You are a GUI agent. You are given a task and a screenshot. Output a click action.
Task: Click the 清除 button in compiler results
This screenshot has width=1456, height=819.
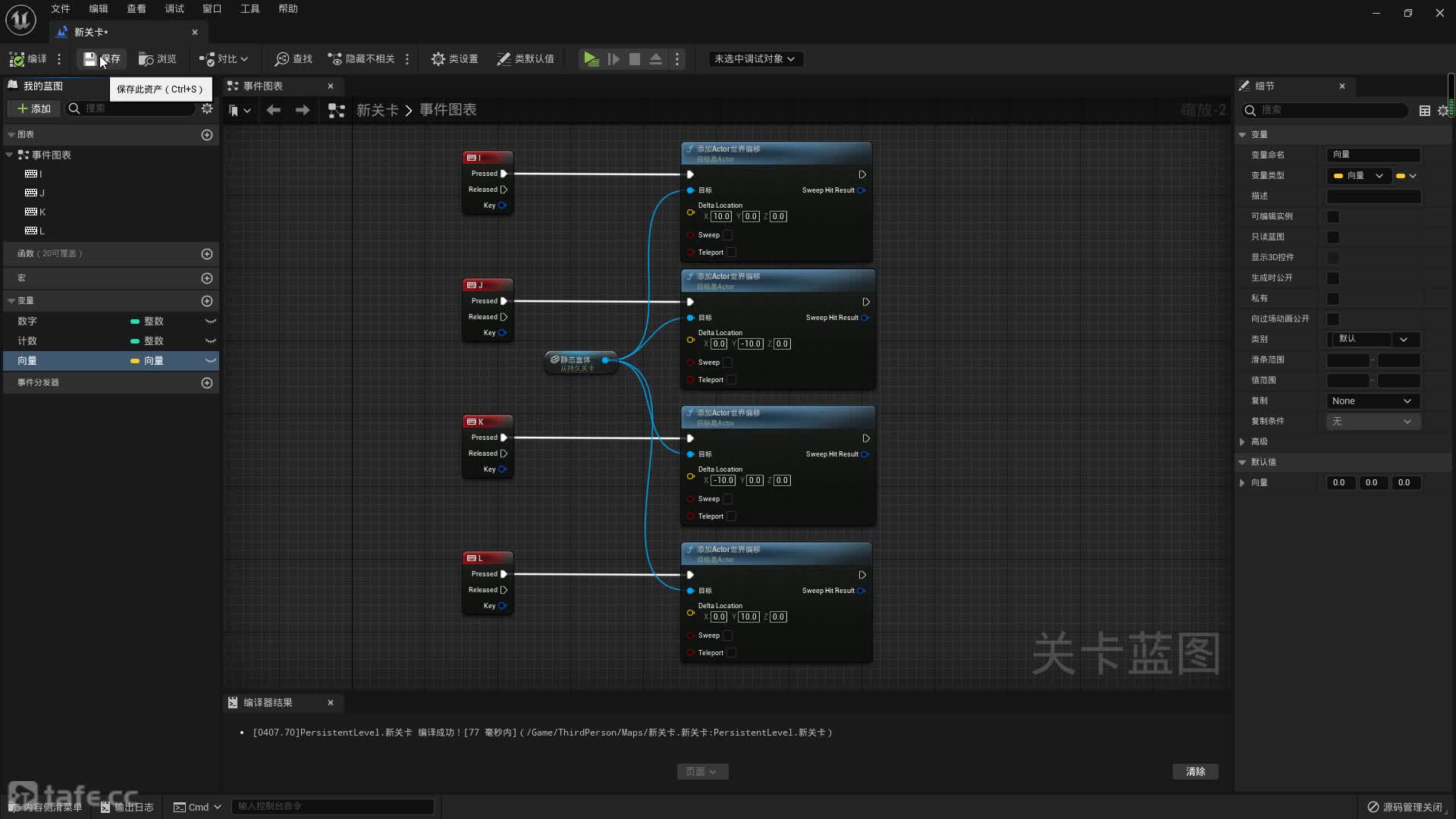(x=1195, y=772)
